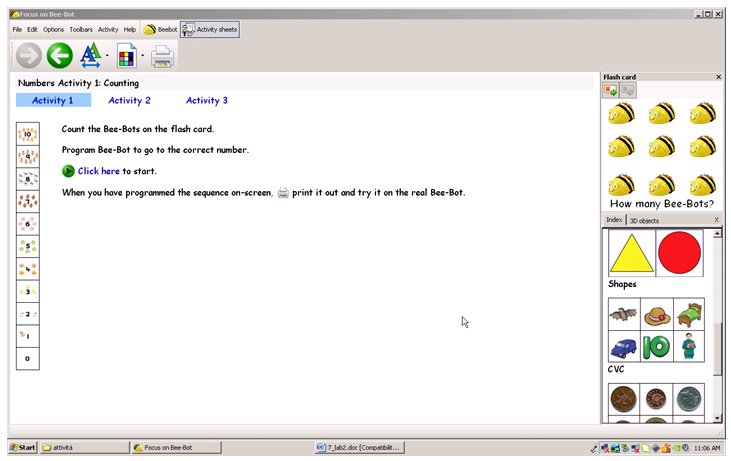
Task: Open the Toolbars menu
Action: click(x=81, y=29)
